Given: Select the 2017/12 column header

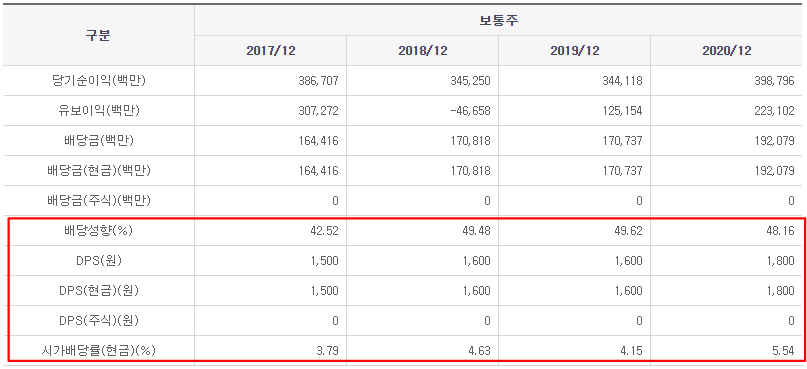Looking at the screenshot, I should [271, 51].
